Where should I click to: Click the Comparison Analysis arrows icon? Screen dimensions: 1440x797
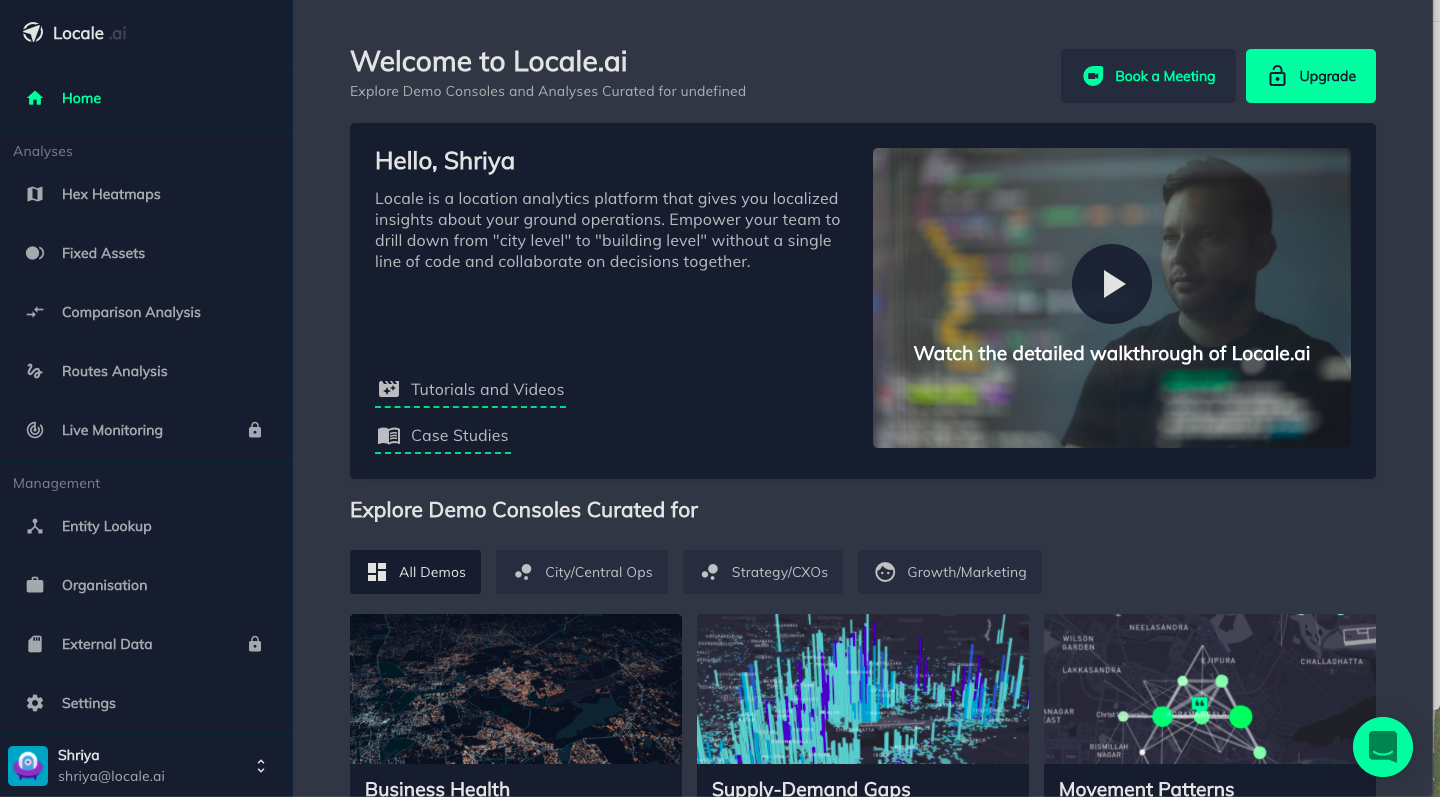(x=35, y=312)
